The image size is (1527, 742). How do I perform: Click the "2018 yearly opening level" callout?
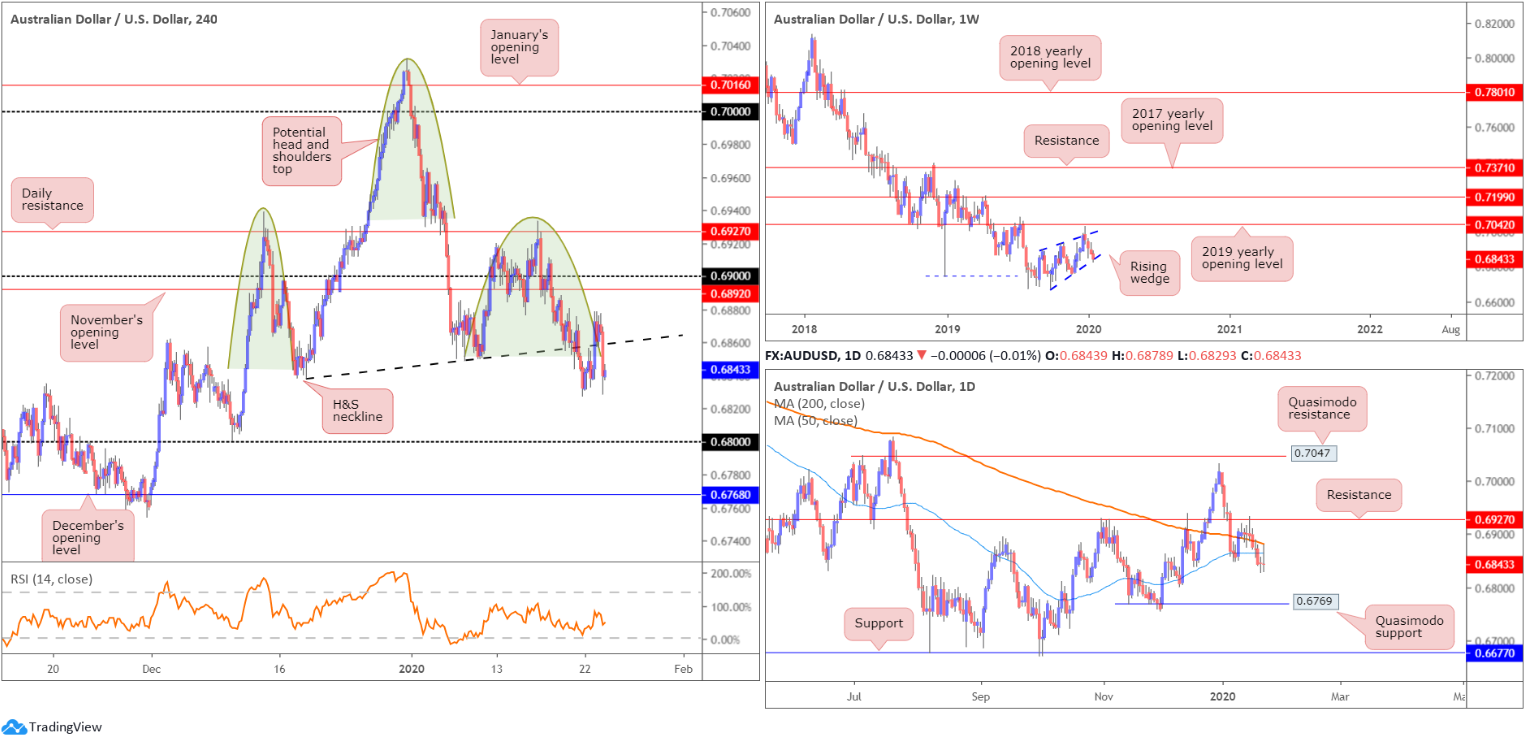coord(1050,60)
